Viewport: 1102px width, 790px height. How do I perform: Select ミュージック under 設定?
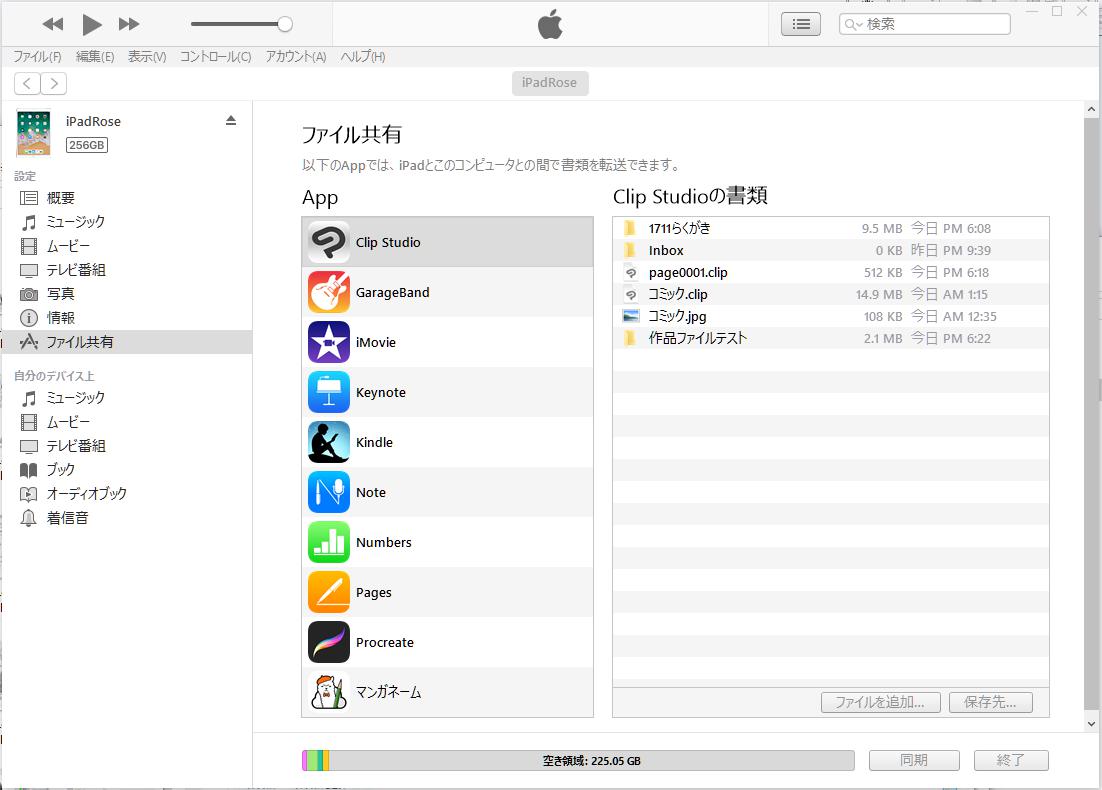pos(127,222)
